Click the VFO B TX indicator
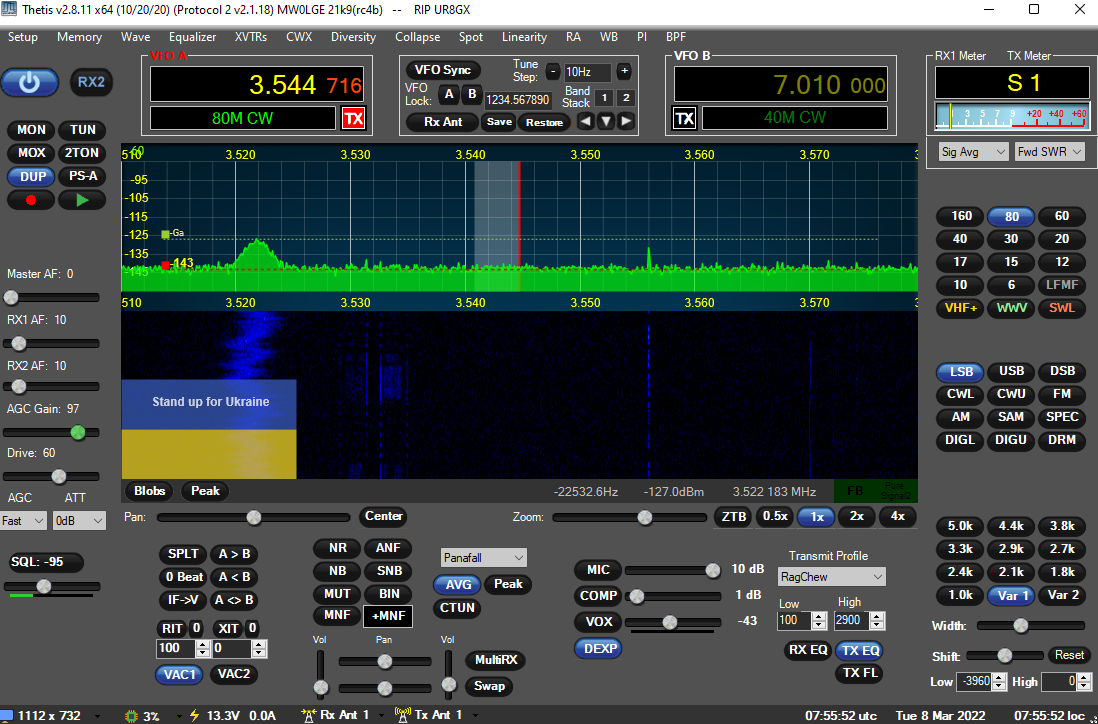 coord(684,119)
